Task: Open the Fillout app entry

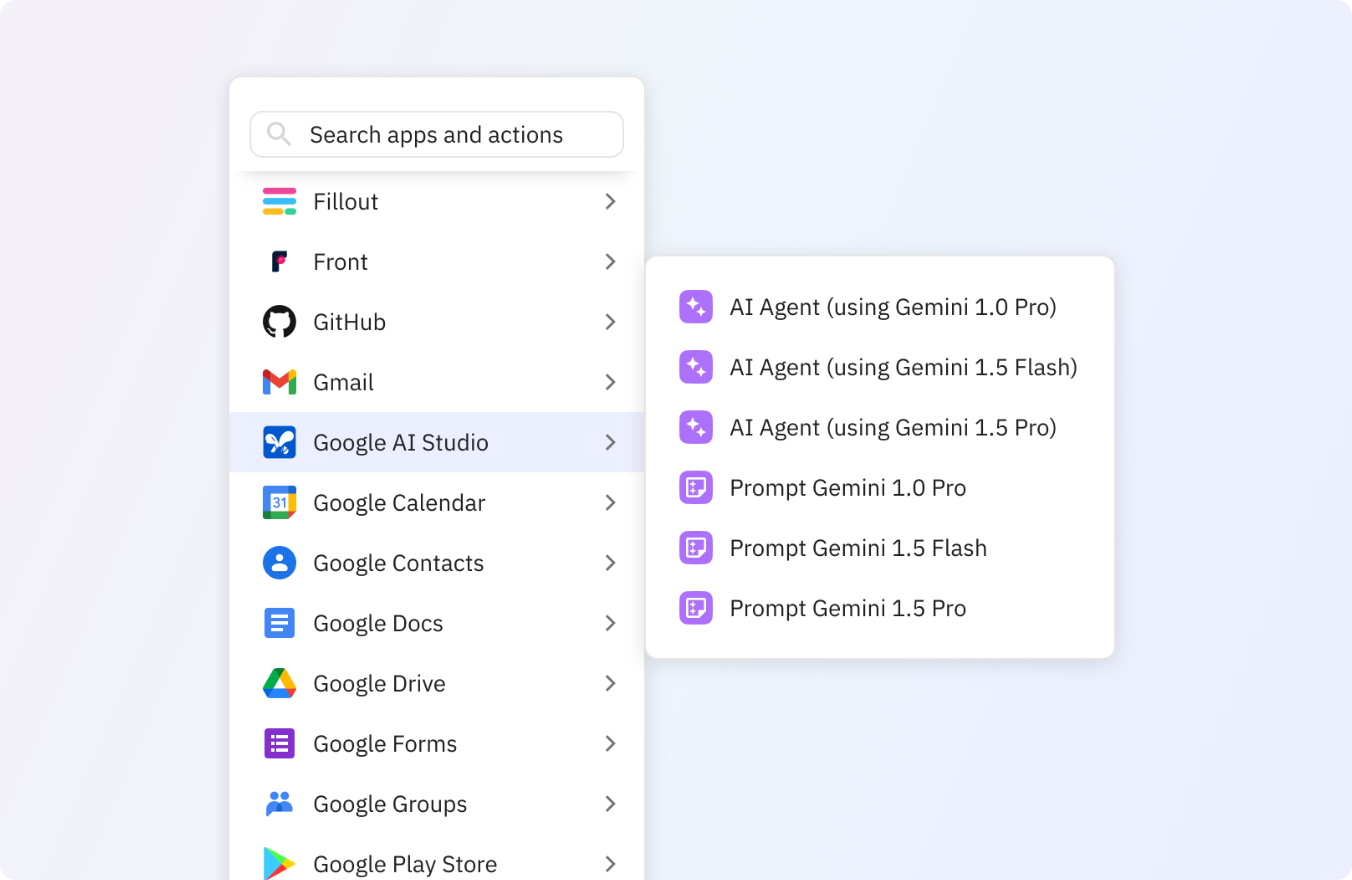Action: (x=437, y=202)
